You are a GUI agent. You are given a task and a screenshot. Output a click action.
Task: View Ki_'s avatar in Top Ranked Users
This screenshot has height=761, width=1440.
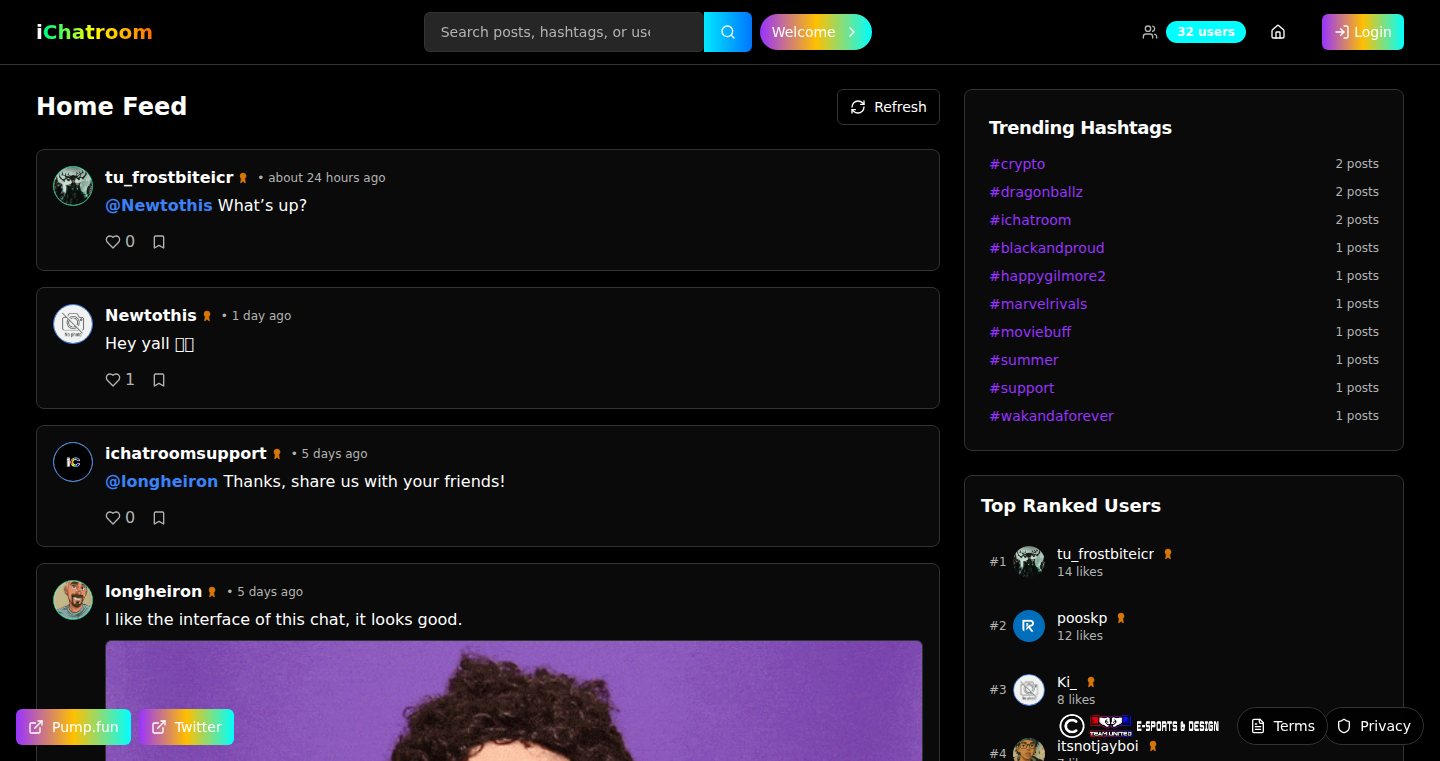(1029, 690)
